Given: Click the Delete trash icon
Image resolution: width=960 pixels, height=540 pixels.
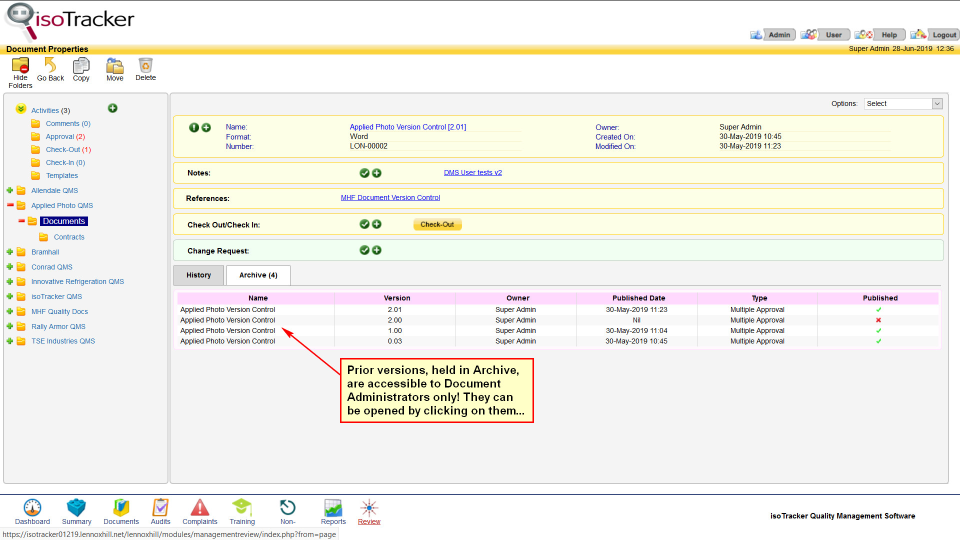Looking at the screenshot, I should (146, 65).
